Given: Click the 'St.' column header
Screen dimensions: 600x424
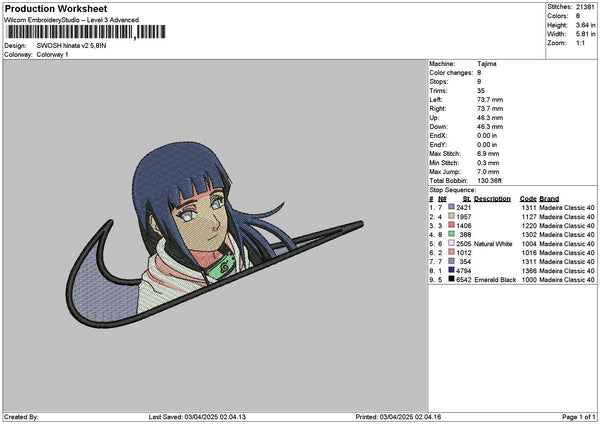Looking at the screenshot, I should (x=466, y=199).
